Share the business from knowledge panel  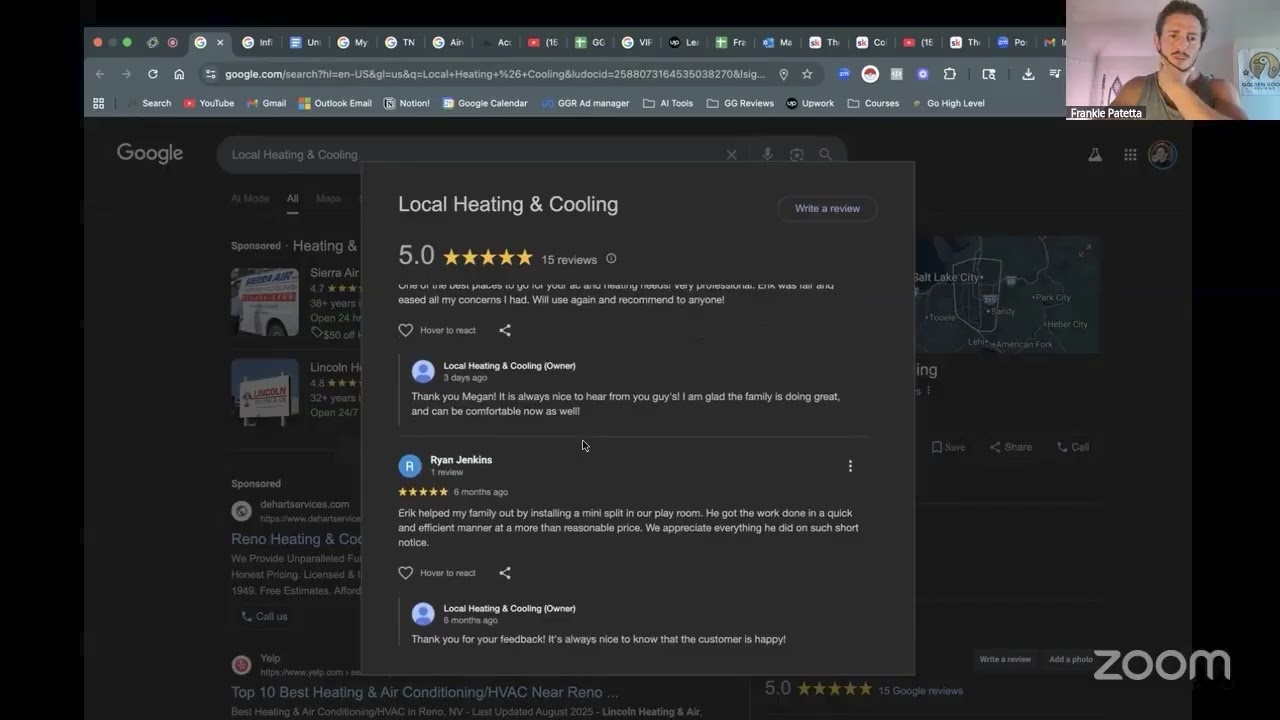(1010, 447)
